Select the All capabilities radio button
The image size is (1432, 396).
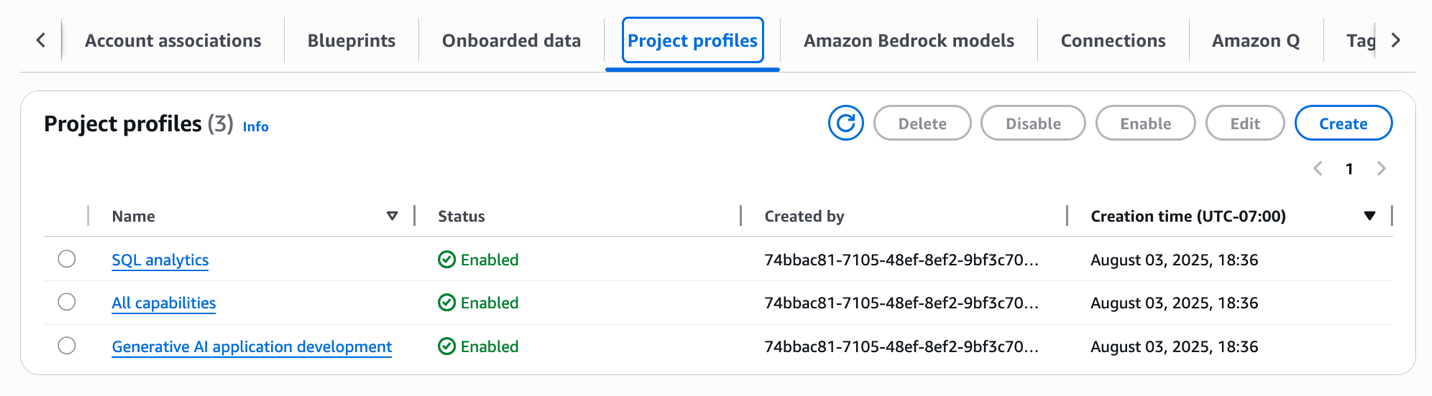[66, 302]
